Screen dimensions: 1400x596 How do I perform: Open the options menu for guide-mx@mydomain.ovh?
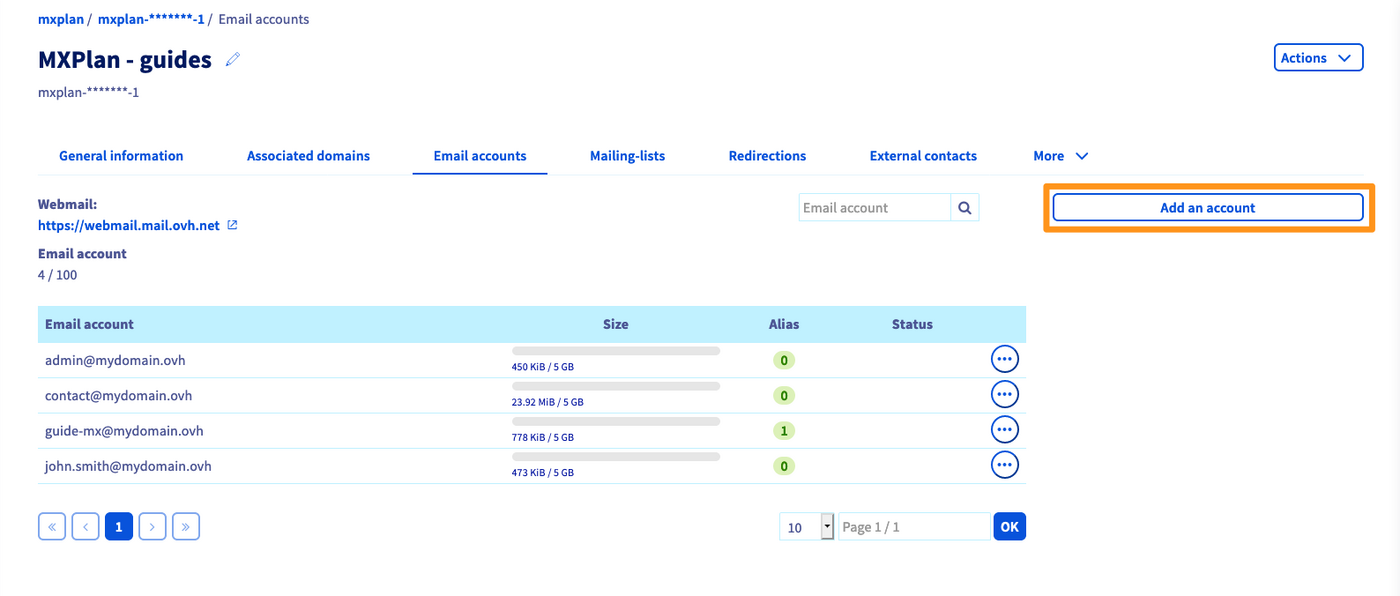coord(1004,430)
